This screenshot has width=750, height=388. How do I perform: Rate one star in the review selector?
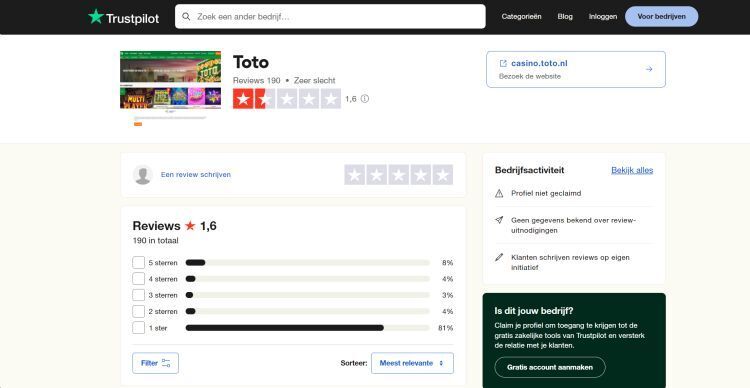(x=354, y=175)
